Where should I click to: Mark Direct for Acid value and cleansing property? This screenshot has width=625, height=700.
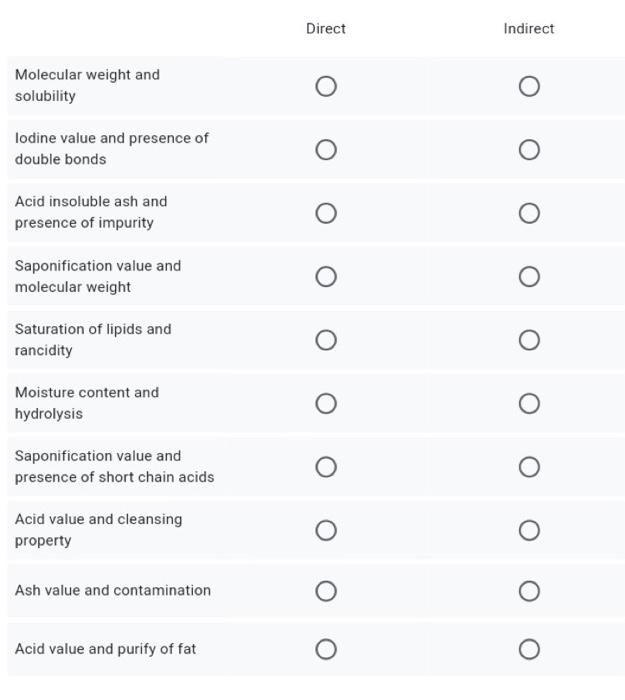(x=326, y=530)
